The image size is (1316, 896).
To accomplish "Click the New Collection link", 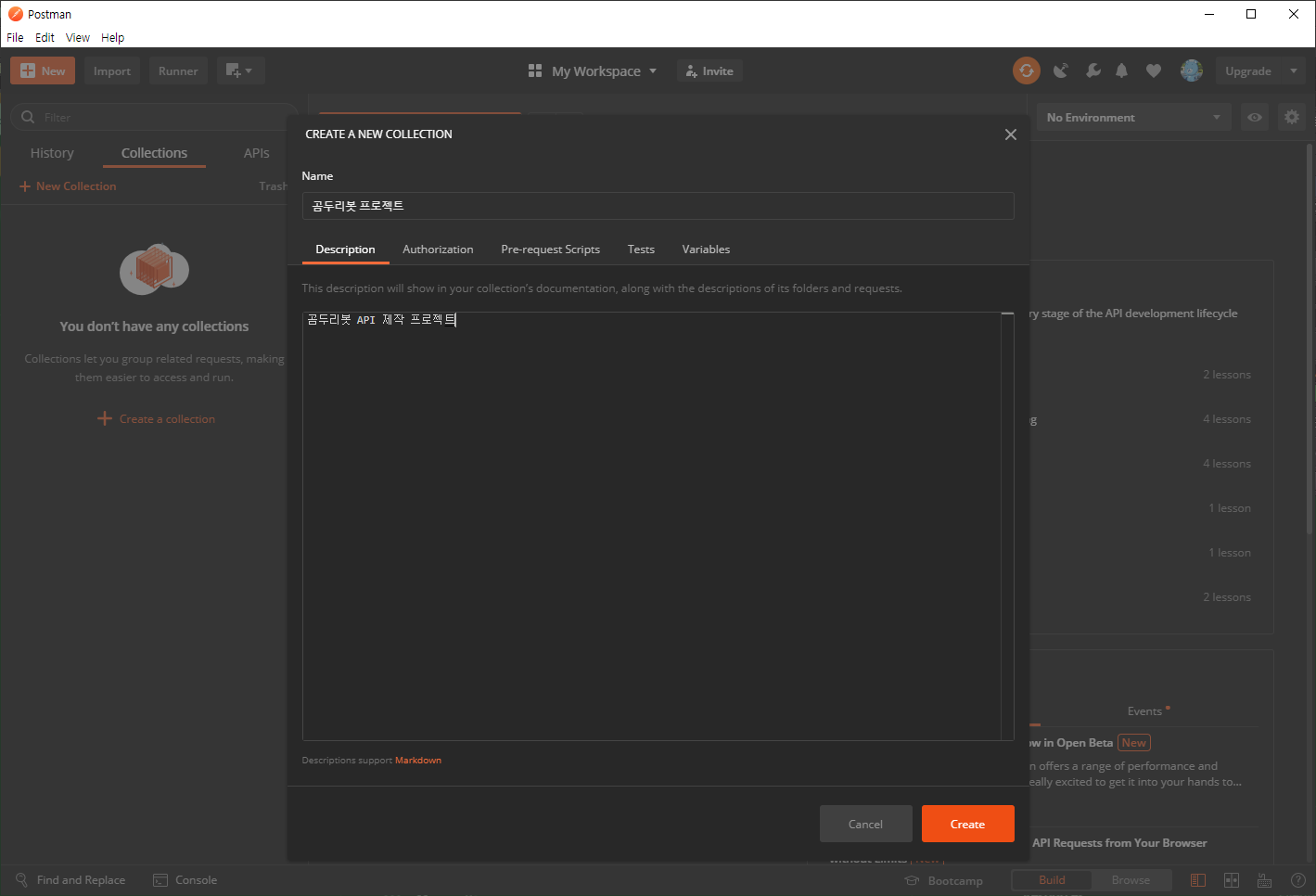I will coord(68,186).
